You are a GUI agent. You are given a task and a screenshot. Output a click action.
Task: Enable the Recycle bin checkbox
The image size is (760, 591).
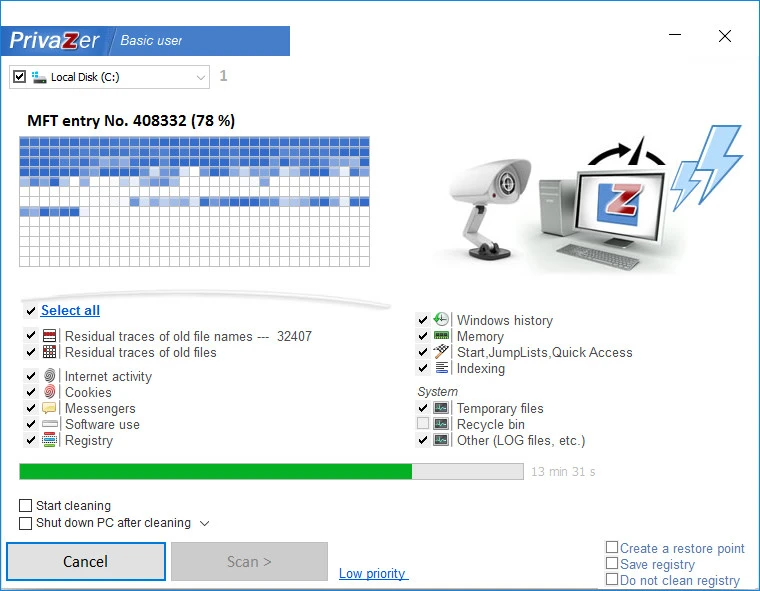[x=423, y=424]
